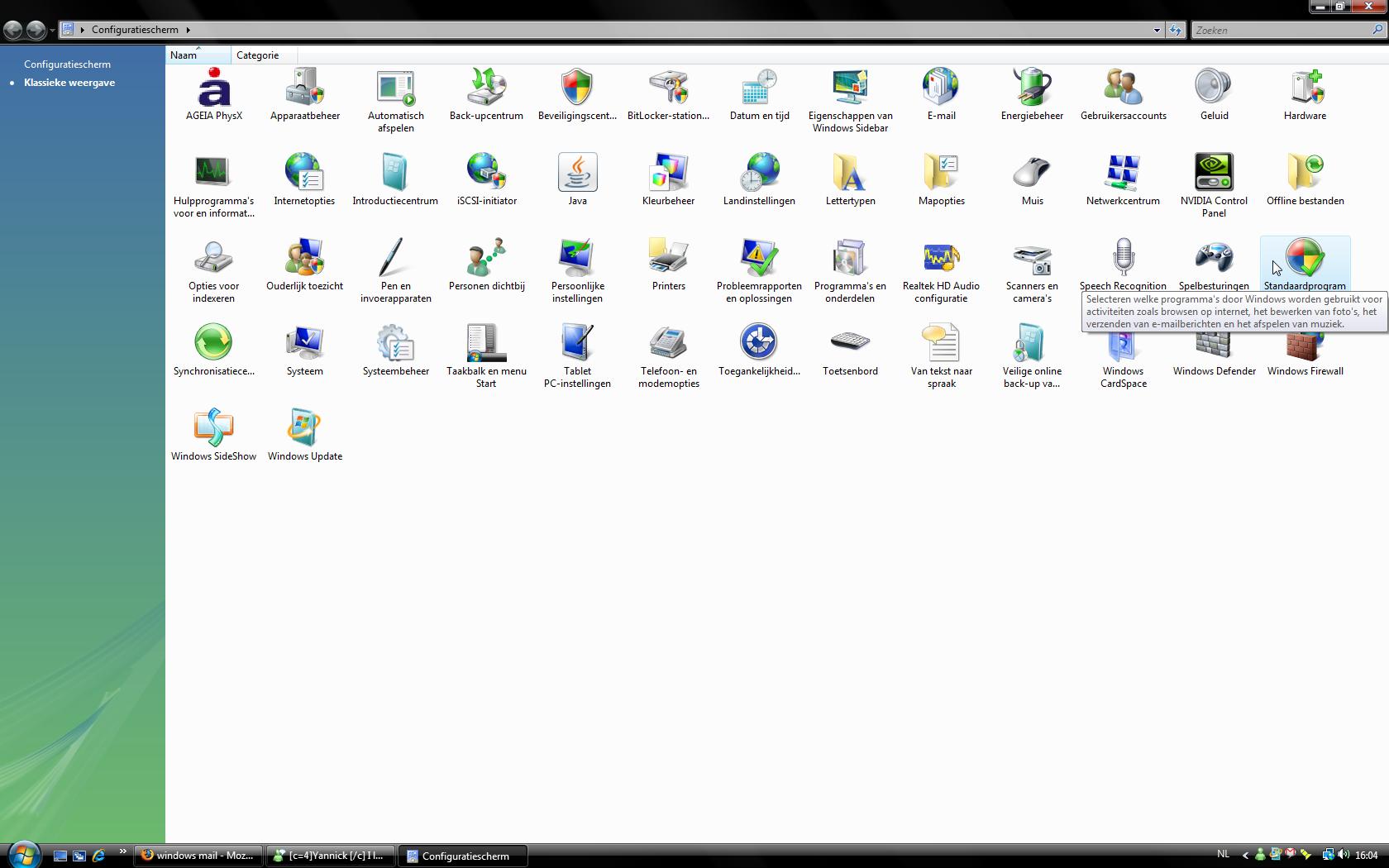The height and width of the screenshot is (868, 1389).
Task: Open the AGEIA PhysX control panel item
Action: pyautogui.click(x=213, y=96)
